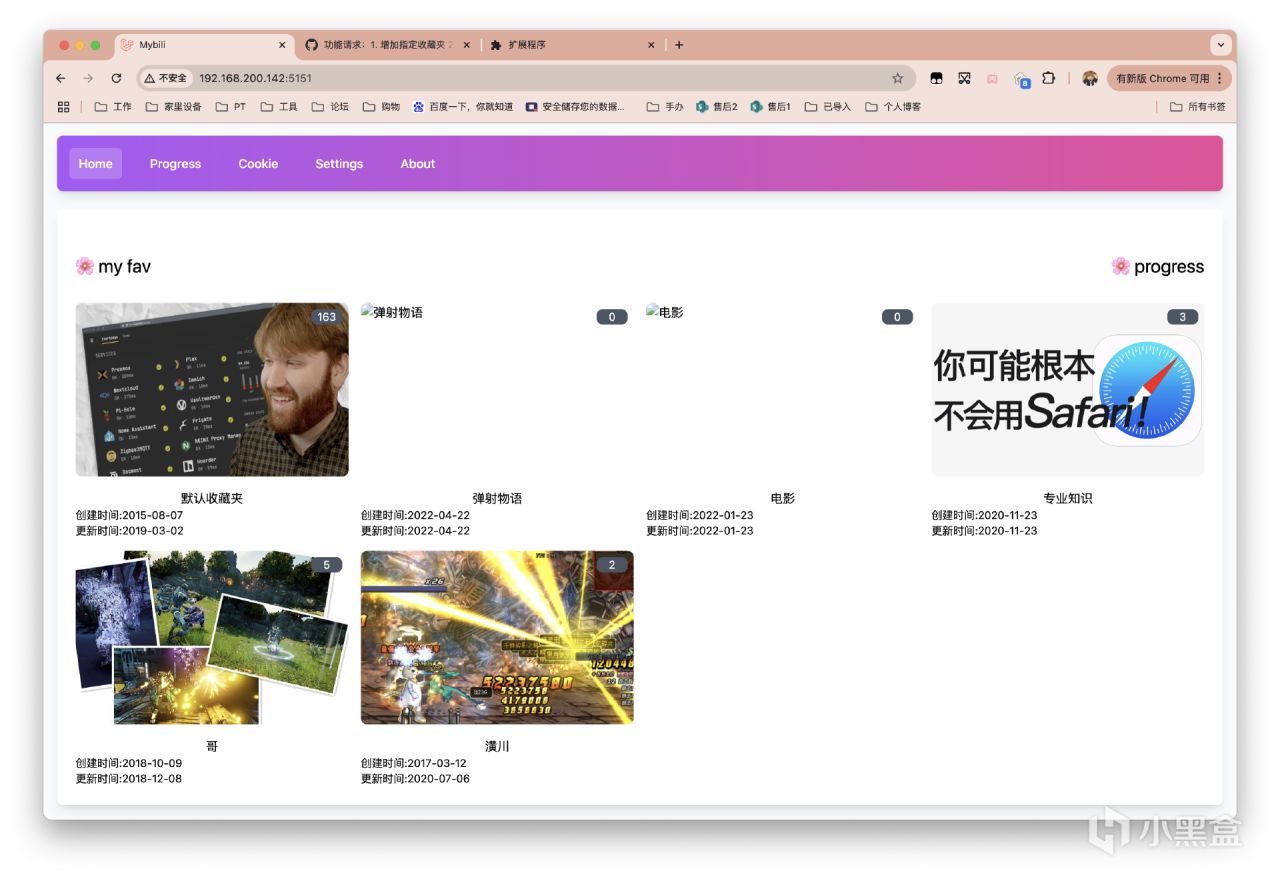Select the Mybili browser tab
1280x877 pixels.
coord(204,45)
